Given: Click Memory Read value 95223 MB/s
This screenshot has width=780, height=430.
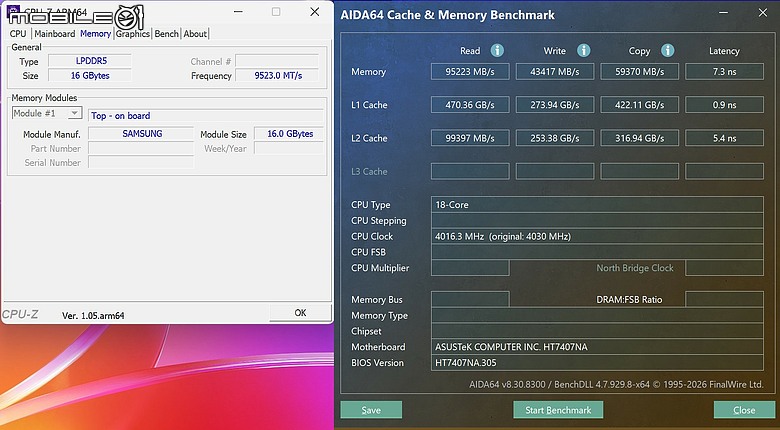Looking at the screenshot, I should click(470, 72).
